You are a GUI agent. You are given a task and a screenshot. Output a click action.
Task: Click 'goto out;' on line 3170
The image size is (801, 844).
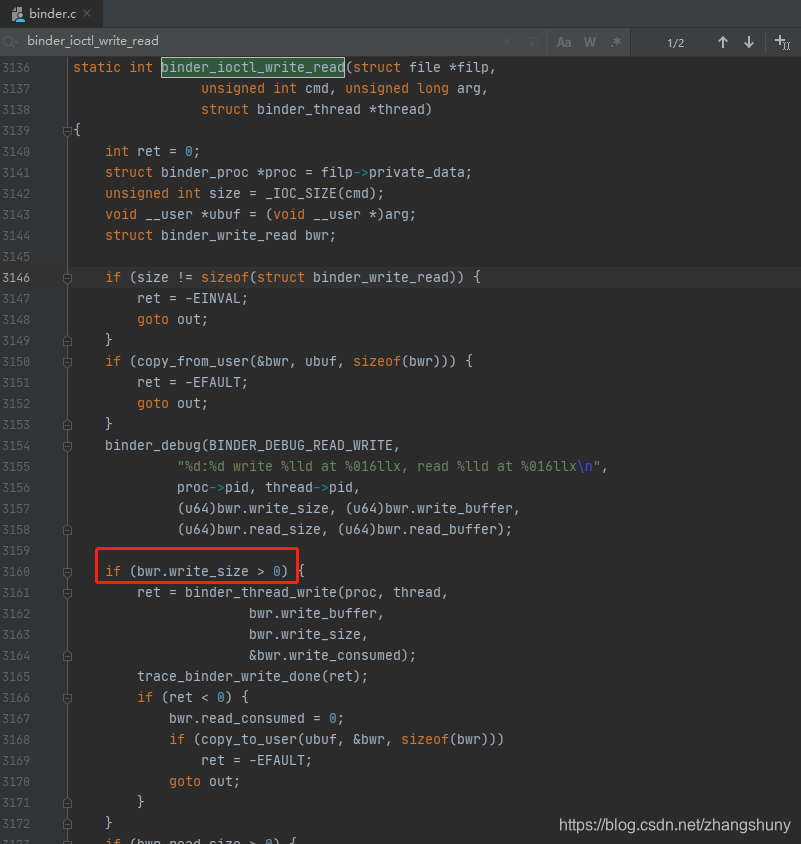tap(204, 781)
